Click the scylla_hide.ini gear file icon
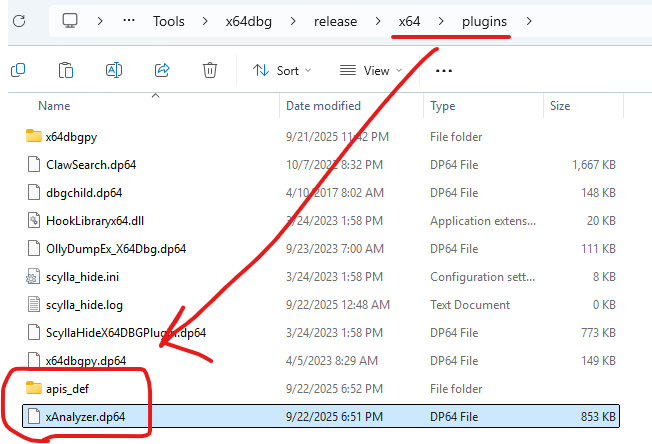The width and height of the screenshot is (652, 444). pyautogui.click(x=33, y=276)
